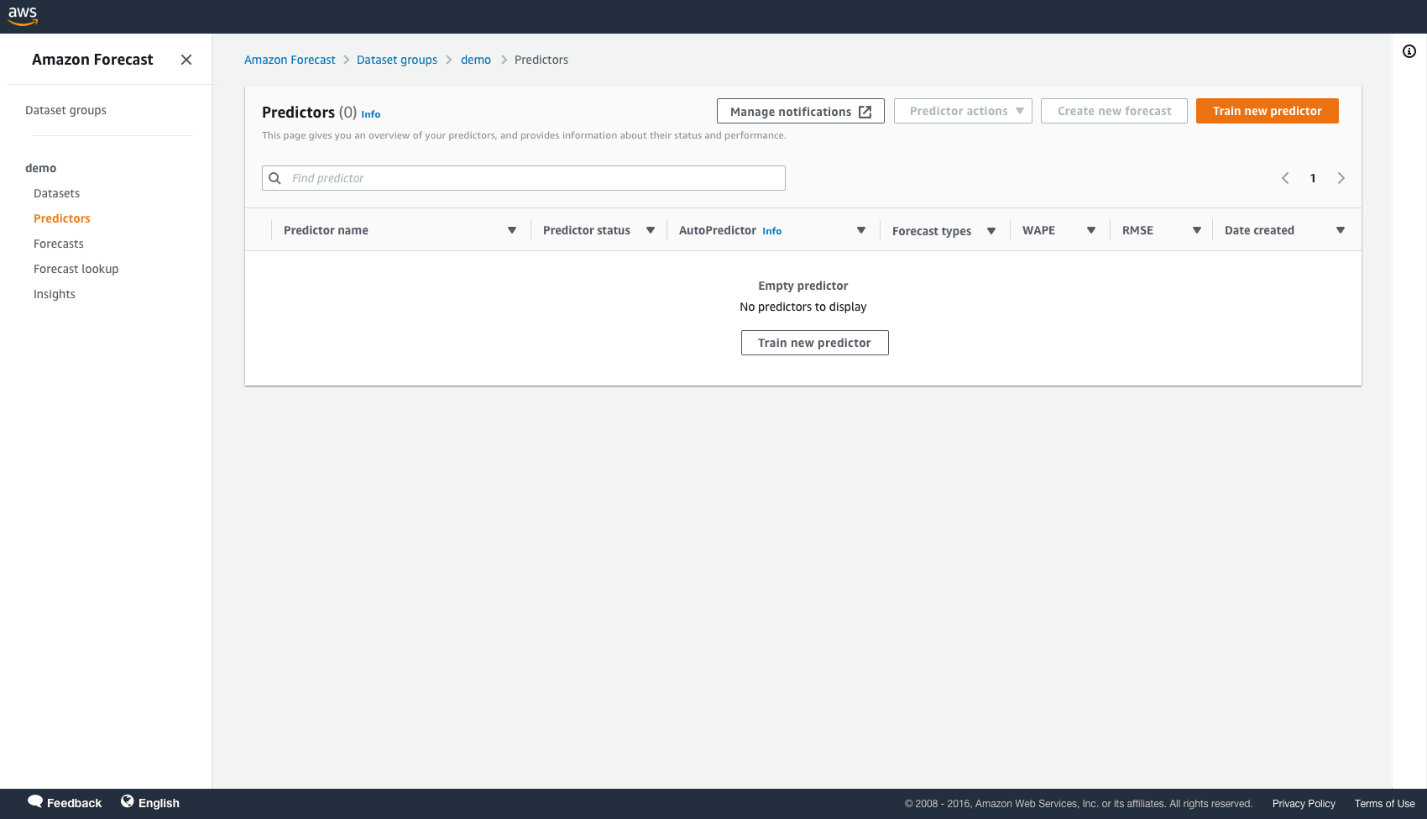Go to previous page of predictors
The height and width of the screenshot is (819, 1427).
[x=1285, y=178]
